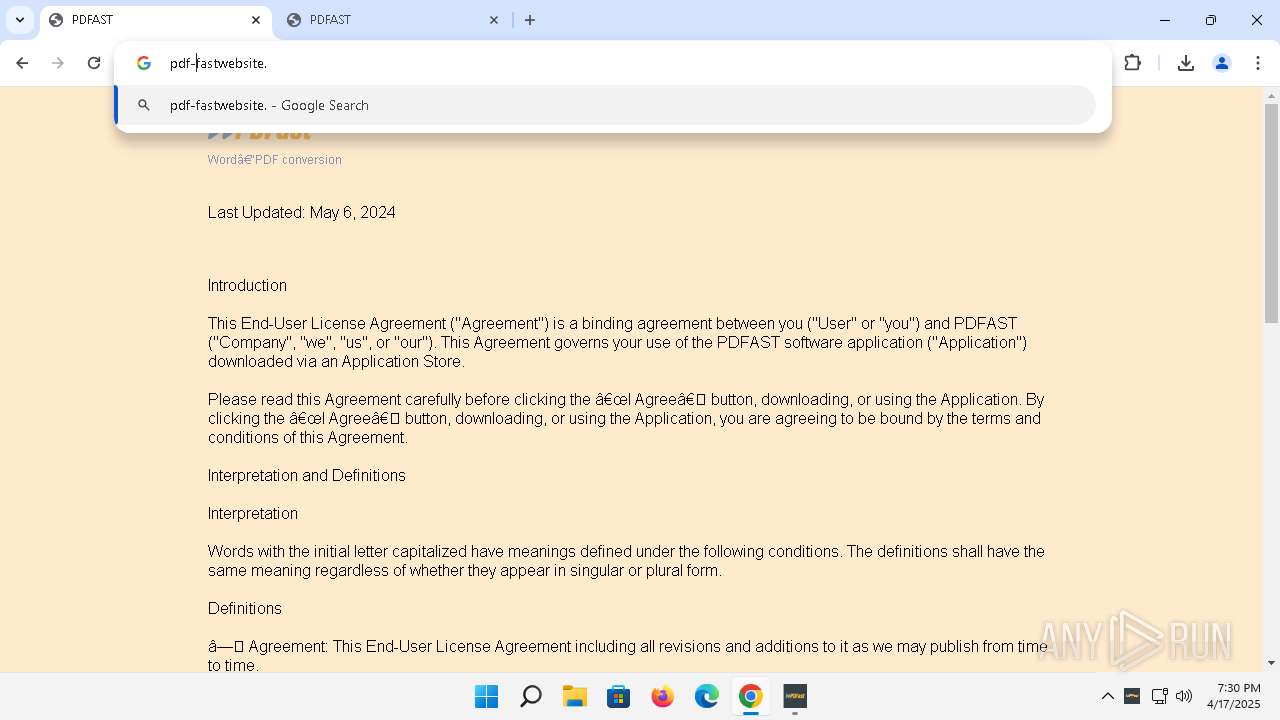Click the search magnifier icon in suggestion row
The height and width of the screenshot is (720, 1280).
point(144,105)
